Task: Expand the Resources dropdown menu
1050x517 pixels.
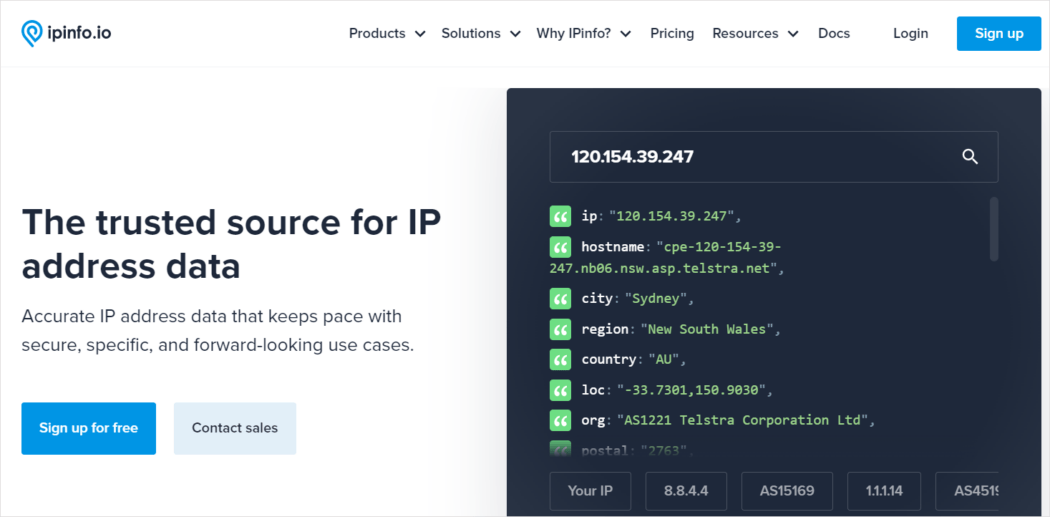Action: (755, 33)
